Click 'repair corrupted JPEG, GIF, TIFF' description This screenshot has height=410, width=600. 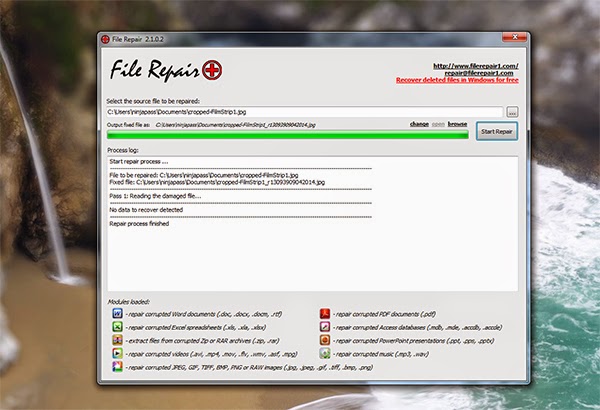(249, 368)
